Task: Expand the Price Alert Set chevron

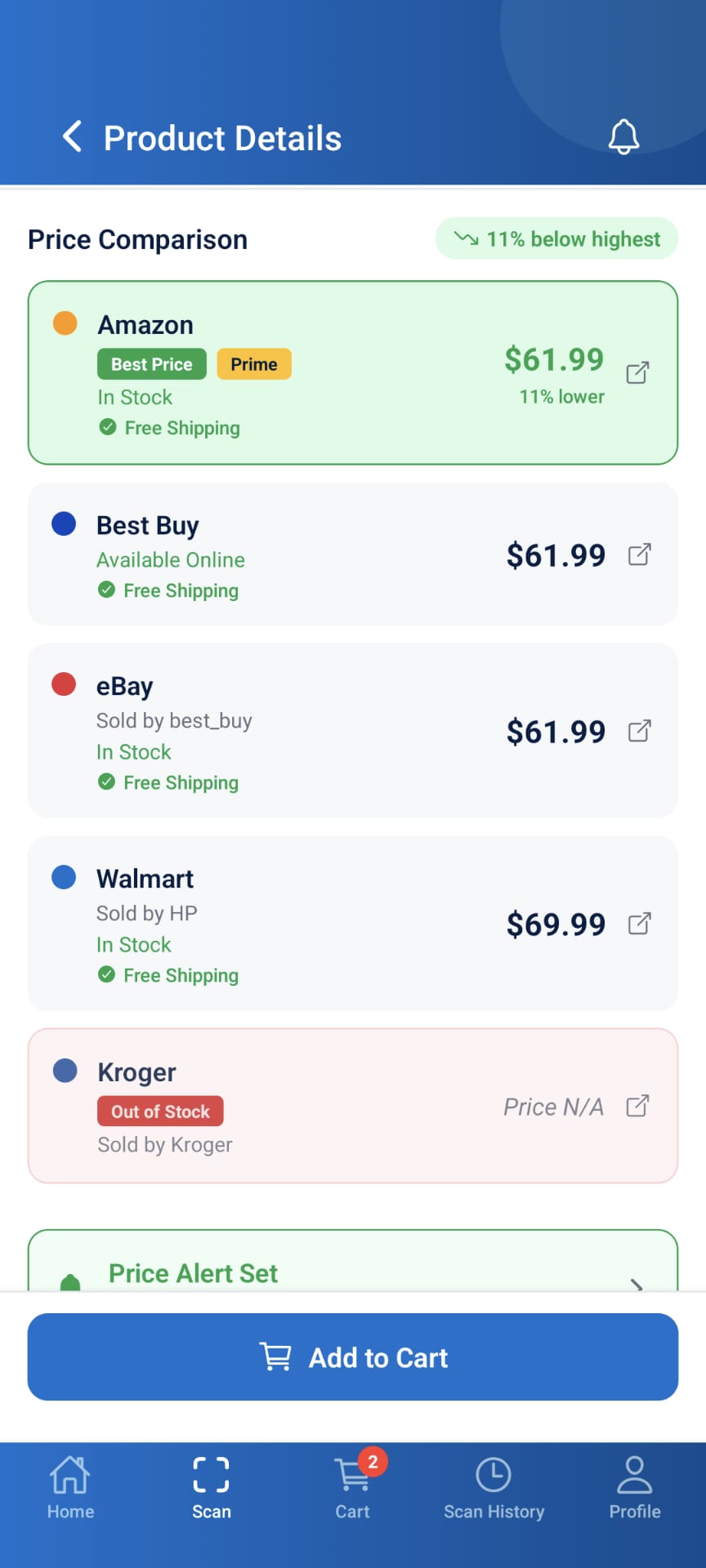Action: click(637, 1284)
